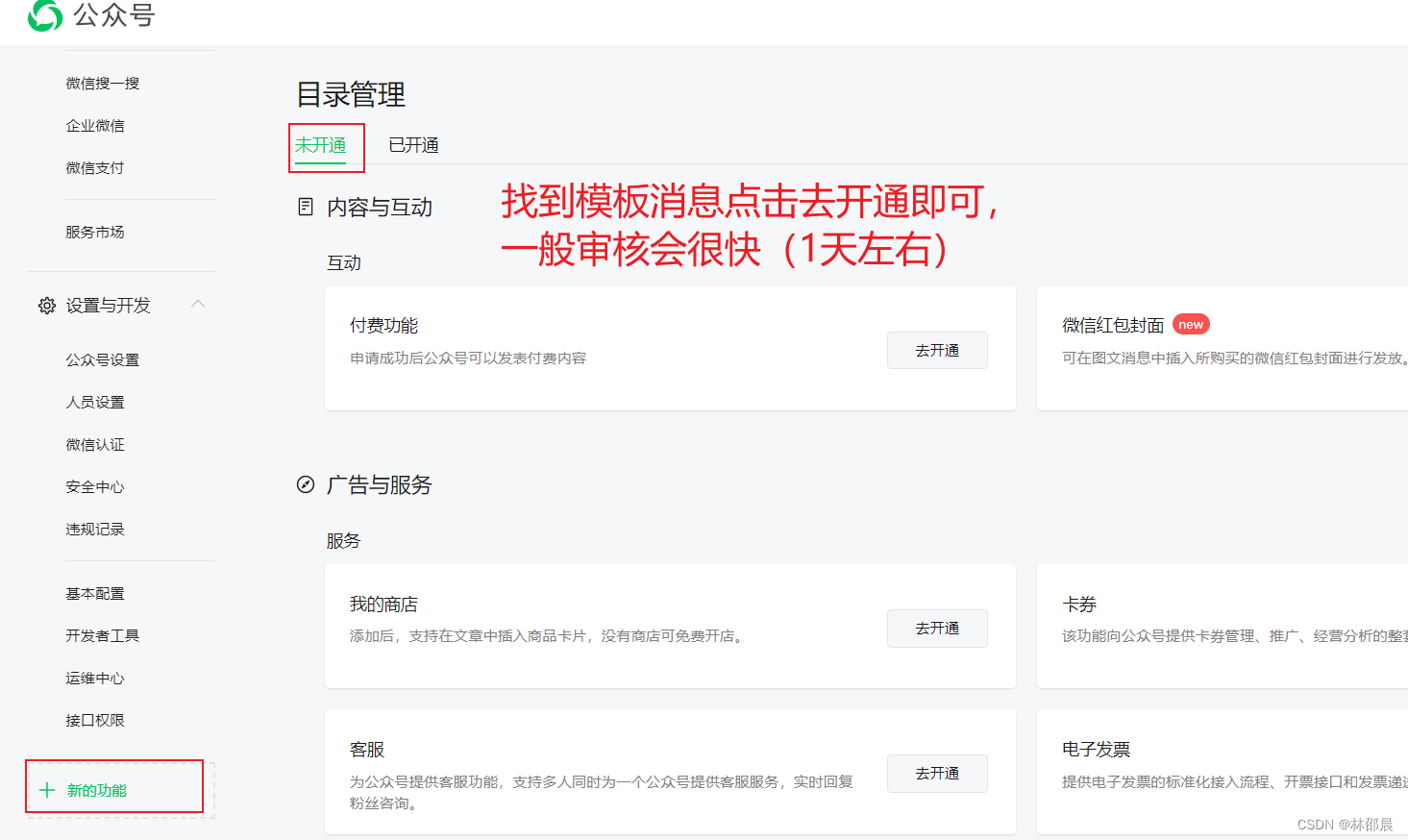Click the 互动 subsection label

click(344, 263)
